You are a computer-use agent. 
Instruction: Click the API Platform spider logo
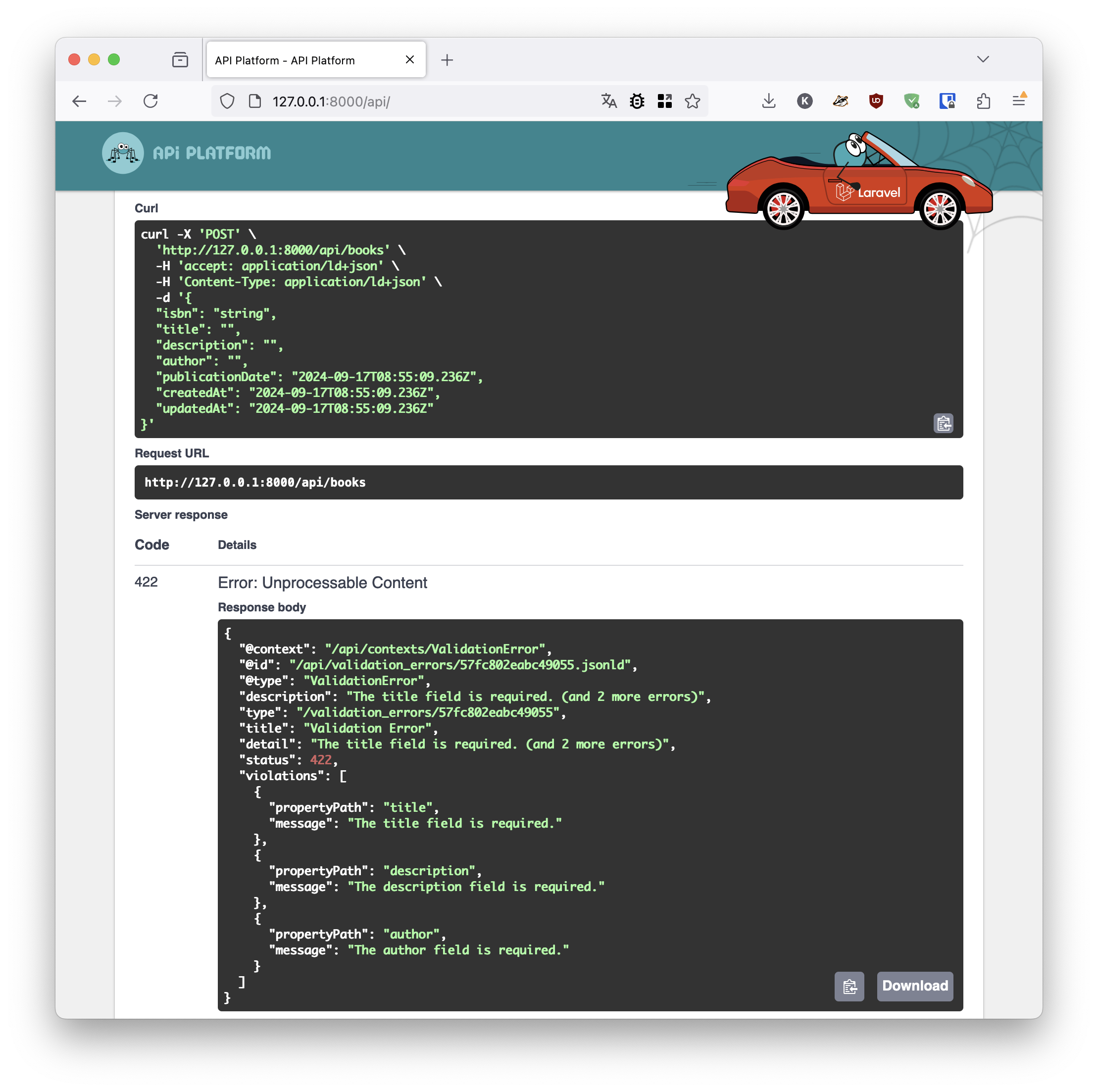pyautogui.click(x=123, y=153)
